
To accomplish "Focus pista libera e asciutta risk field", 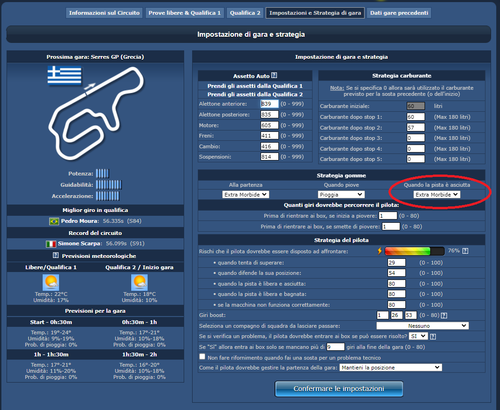I will [x=396, y=284].
